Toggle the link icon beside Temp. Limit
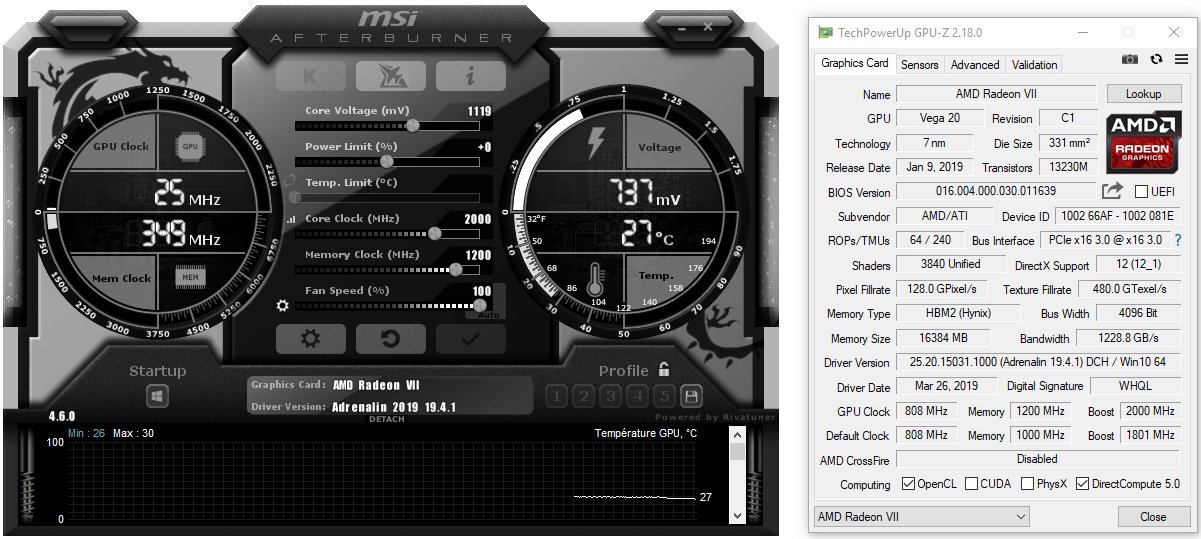This screenshot has height=539, width=1201. (x=287, y=183)
